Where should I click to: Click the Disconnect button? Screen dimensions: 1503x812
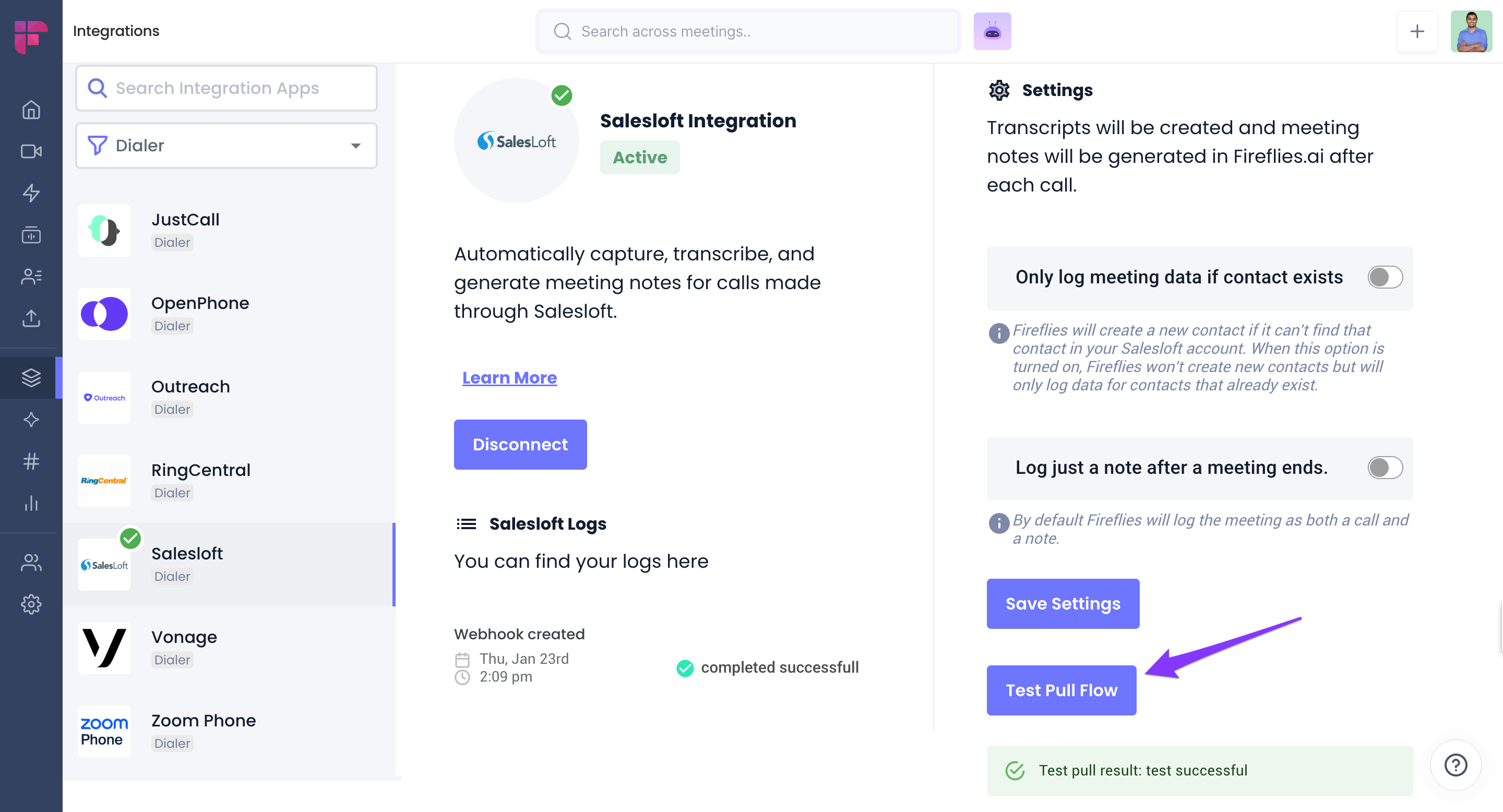520,445
